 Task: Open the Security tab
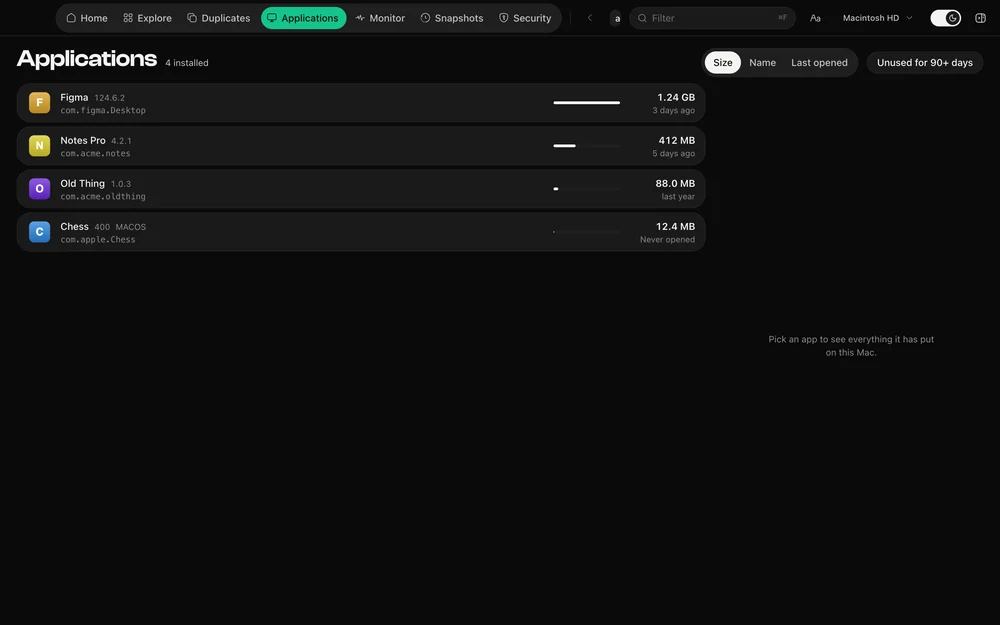click(x=525, y=18)
